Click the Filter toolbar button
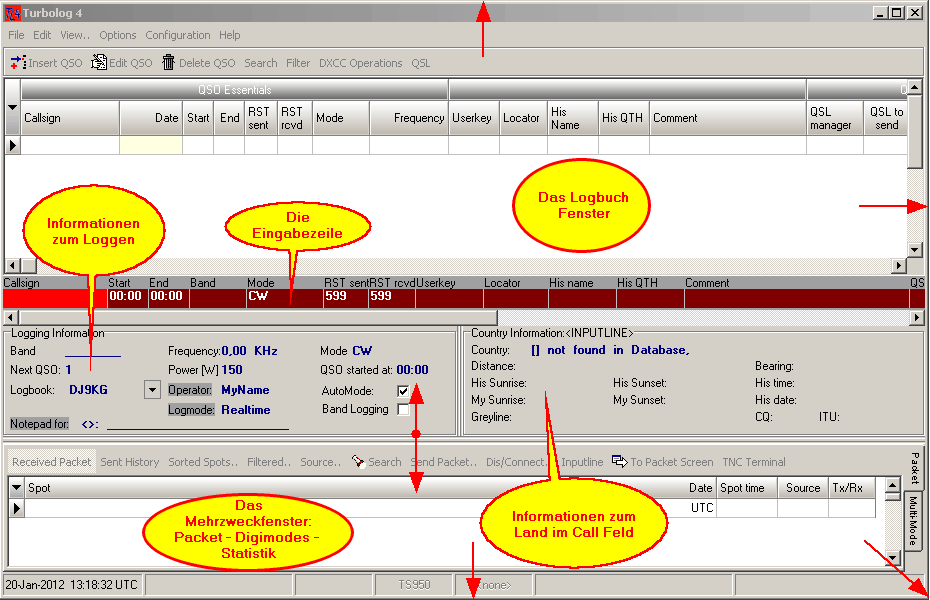This screenshot has width=930, height=600. click(298, 63)
